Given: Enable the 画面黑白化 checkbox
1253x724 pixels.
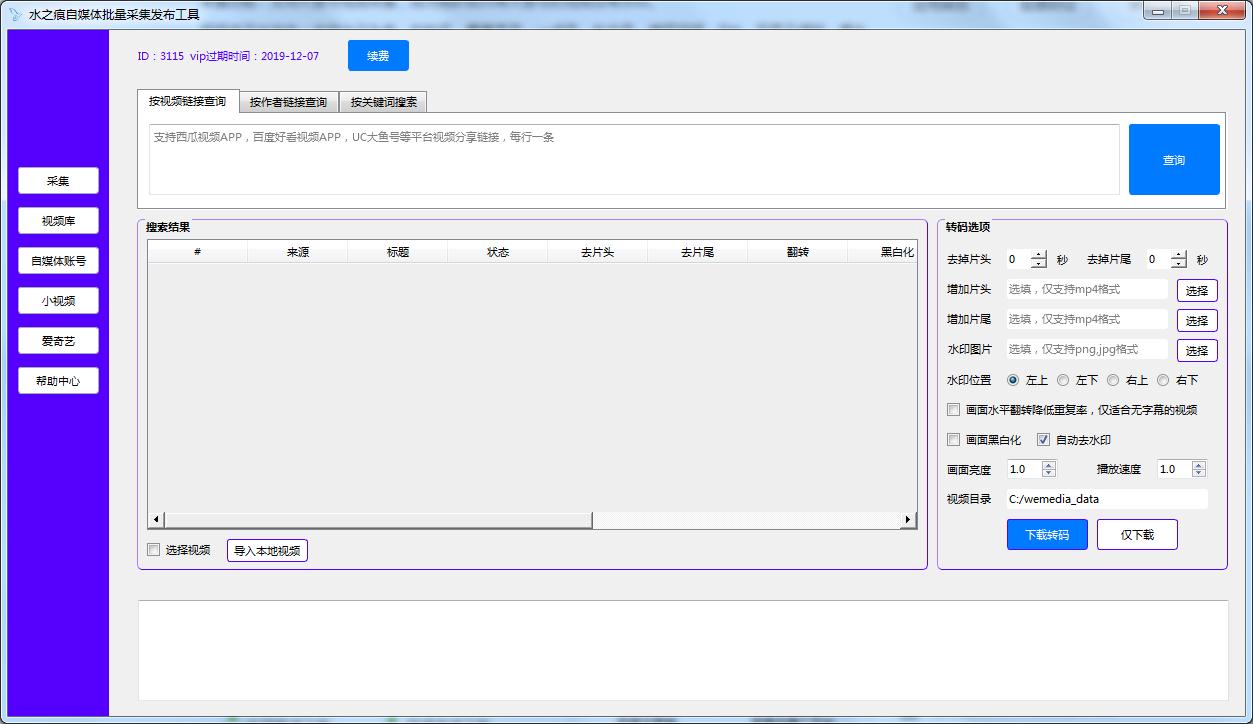Looking at the screenshot, I should pos(954,440).
